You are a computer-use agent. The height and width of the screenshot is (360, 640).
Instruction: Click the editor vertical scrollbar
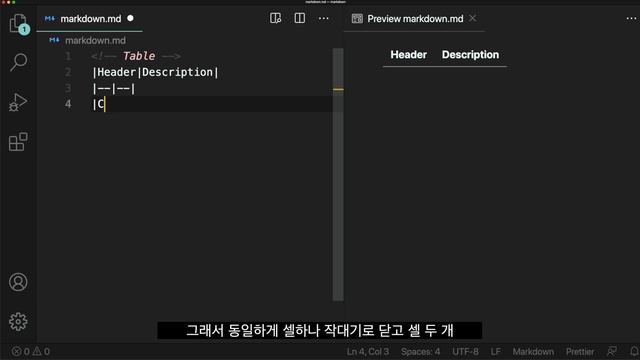pos(338,174)
